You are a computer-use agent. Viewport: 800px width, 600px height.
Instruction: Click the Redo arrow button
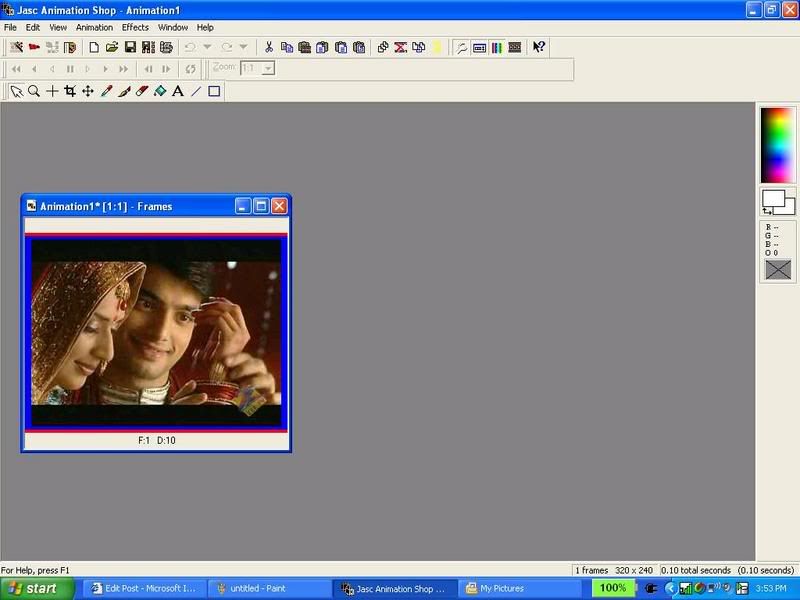(x=227, y=47)
